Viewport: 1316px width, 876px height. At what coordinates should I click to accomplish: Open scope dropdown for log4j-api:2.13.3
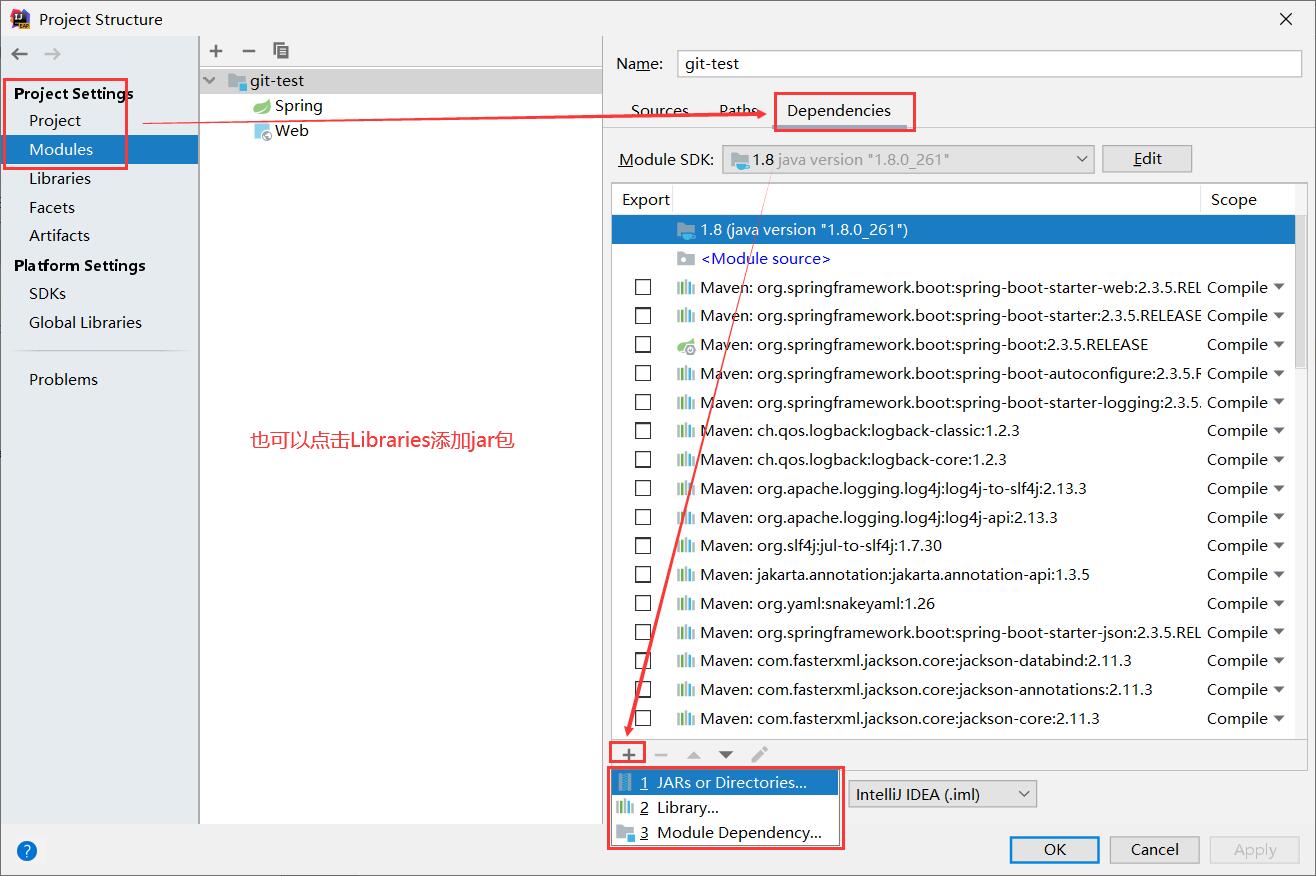click(1279, 518)
